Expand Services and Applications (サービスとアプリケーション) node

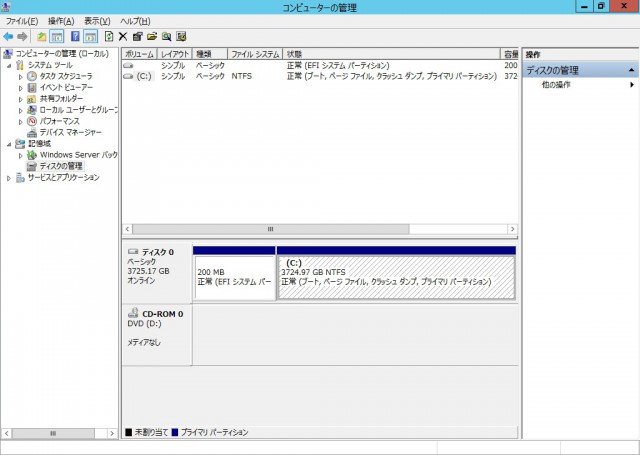9,178
